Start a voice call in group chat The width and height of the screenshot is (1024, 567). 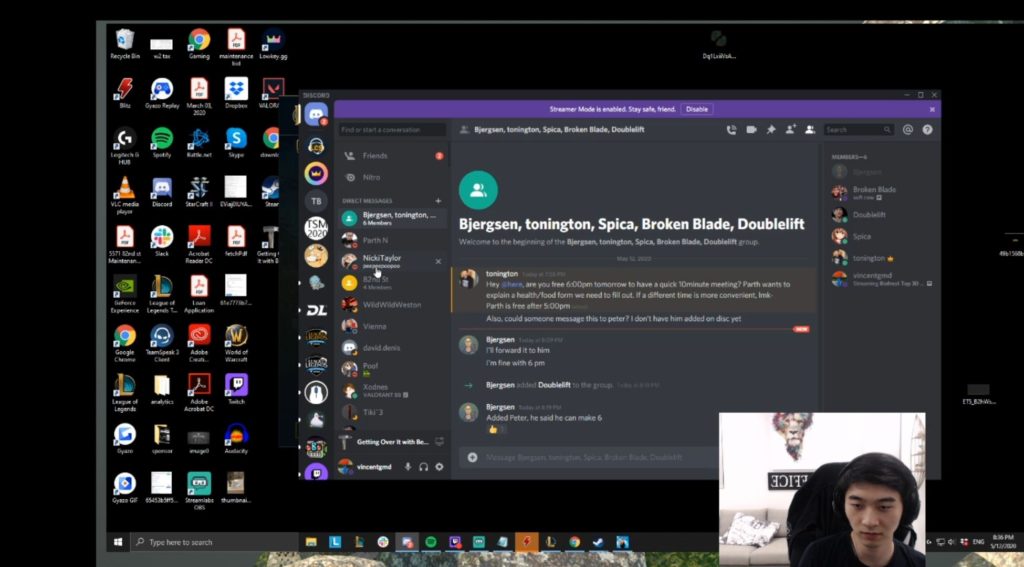(x=731, y=130)
